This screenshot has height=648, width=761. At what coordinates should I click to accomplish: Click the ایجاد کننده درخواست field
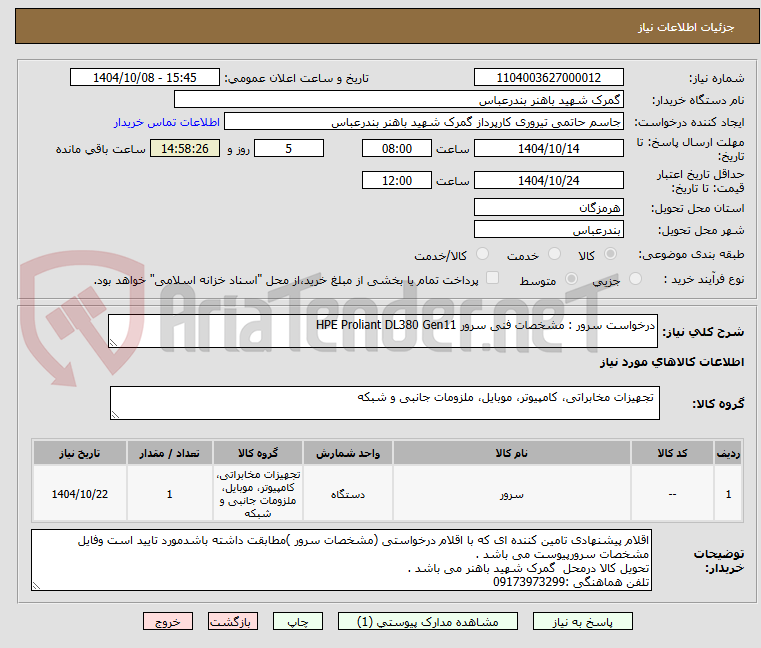[424, 122]
